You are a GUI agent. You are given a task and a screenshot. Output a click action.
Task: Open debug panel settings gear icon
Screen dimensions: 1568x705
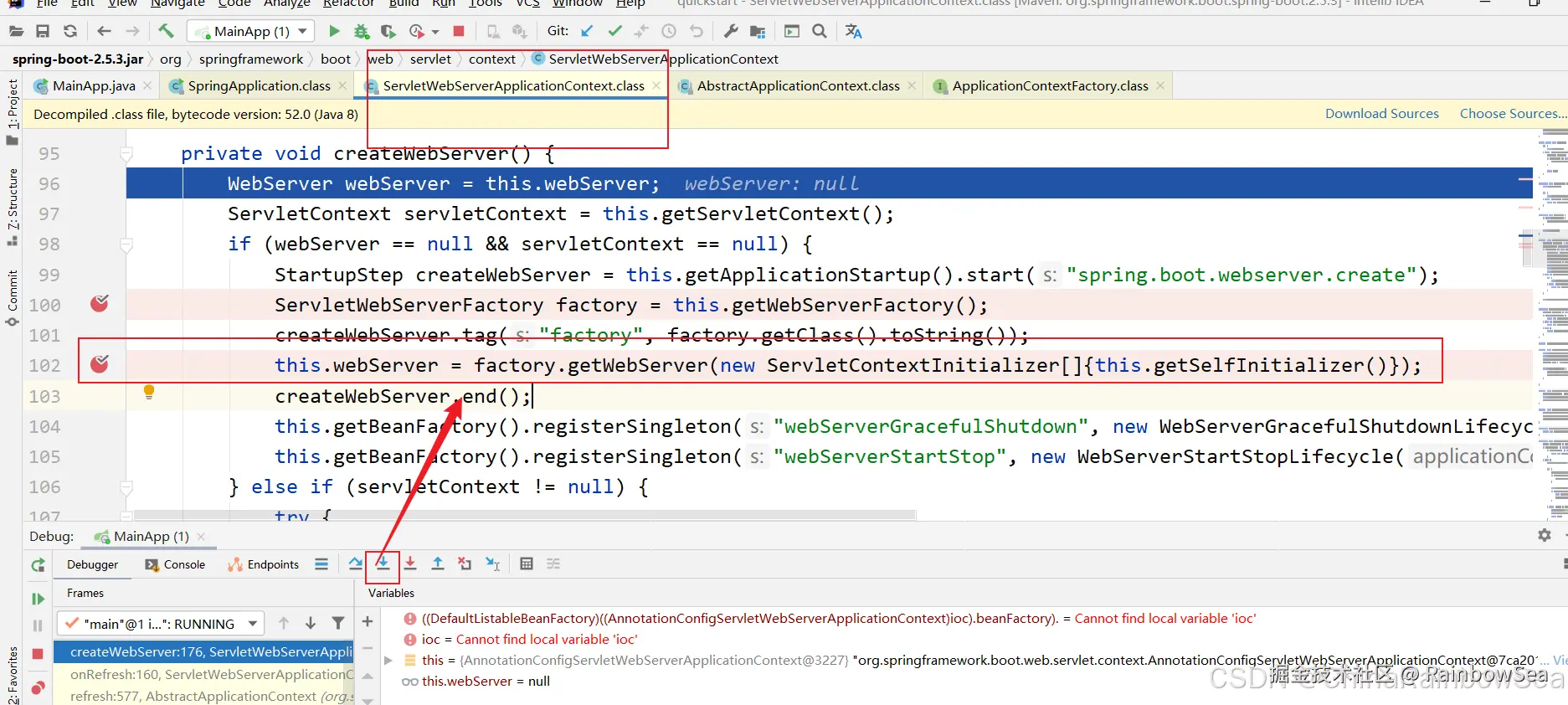click(x=1545, y=535)
